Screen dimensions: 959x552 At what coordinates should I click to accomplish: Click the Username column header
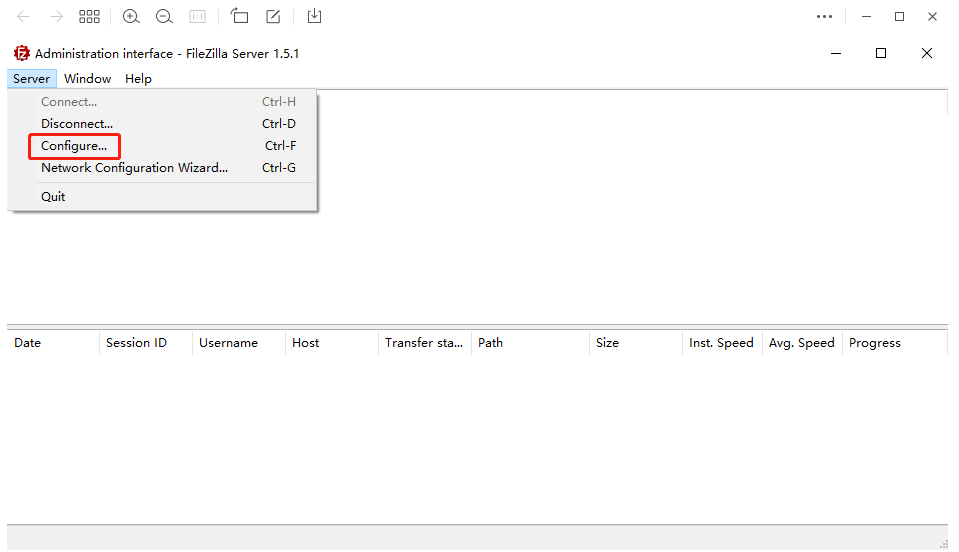239,343
